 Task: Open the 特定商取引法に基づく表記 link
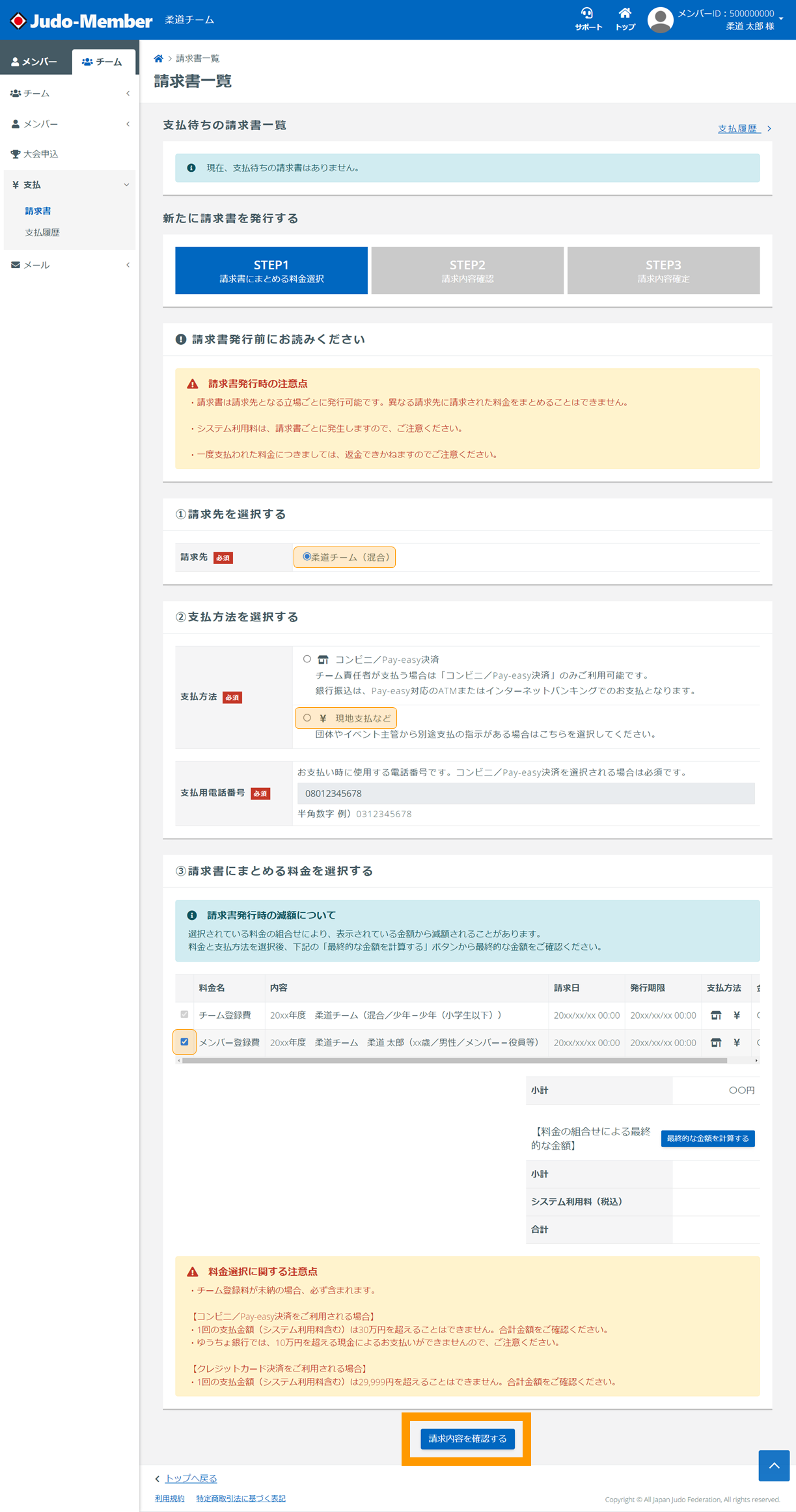pos(241,1498)
